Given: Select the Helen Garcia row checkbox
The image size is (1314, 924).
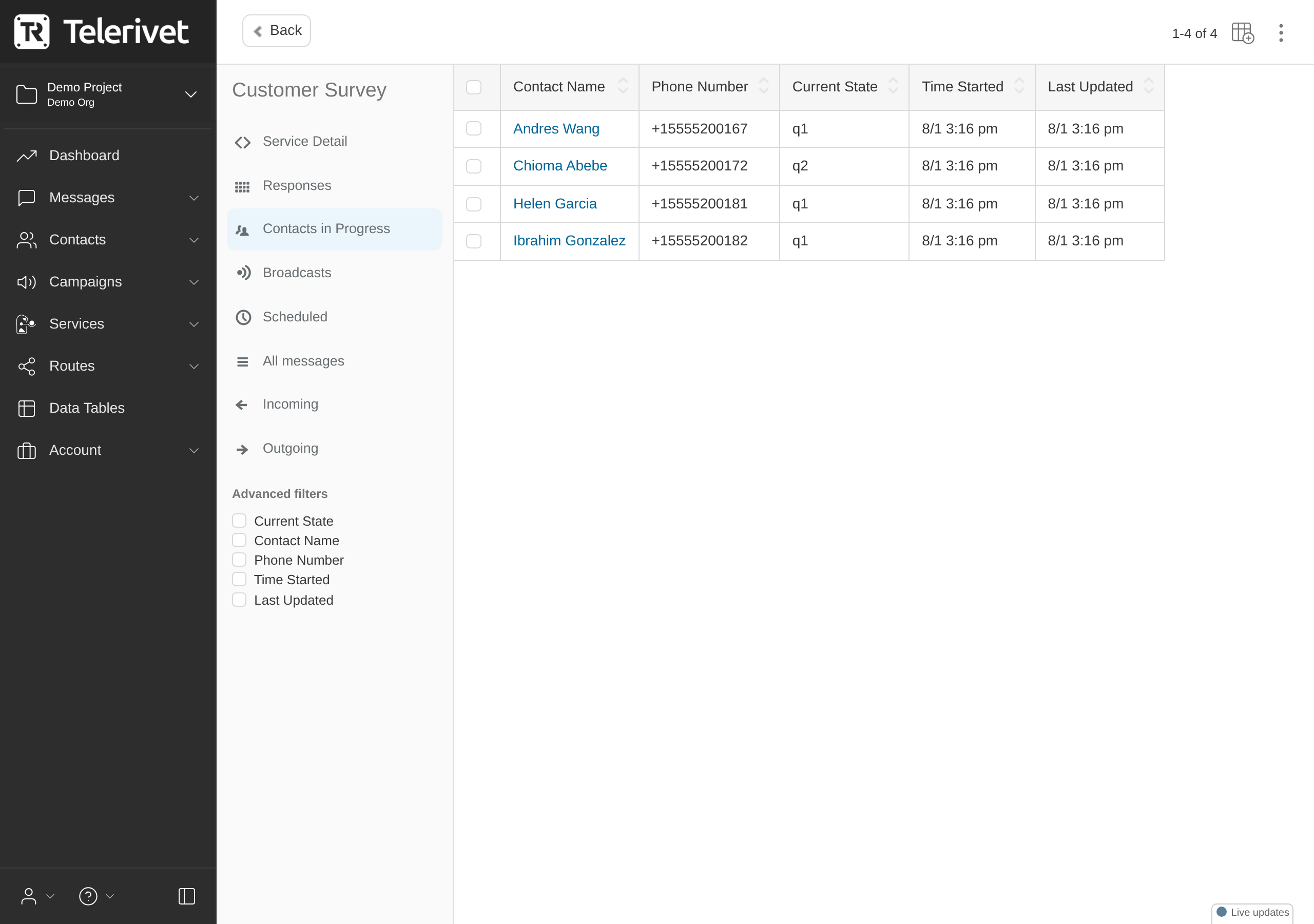Looking at the screenshot, I should pyautogui.click(x=474, y=204).
